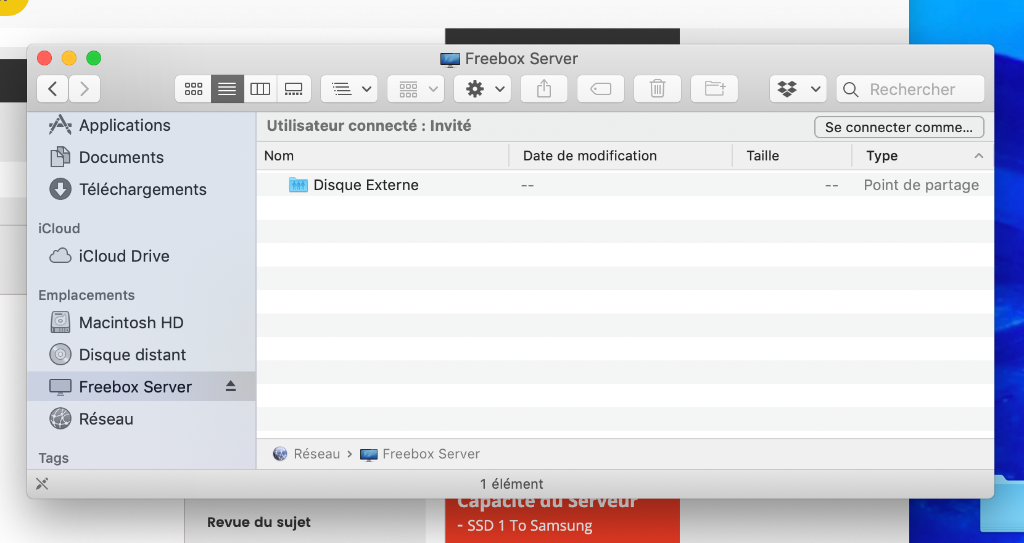Click the tag edit toolbar icon
1024x543 pixels.
[600, 89]
